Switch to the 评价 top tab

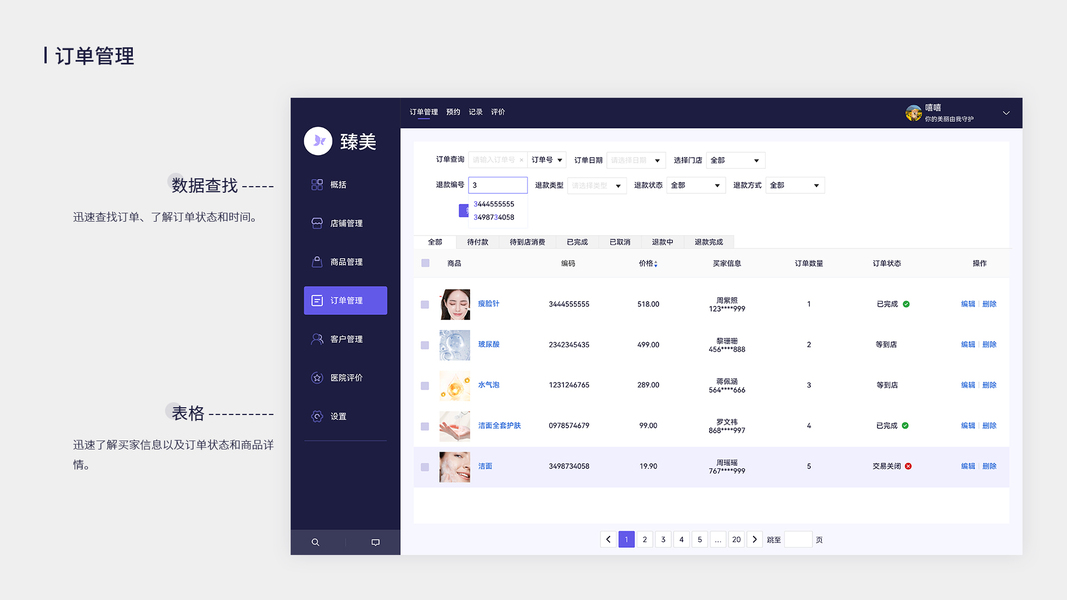[x=498, y=112]
